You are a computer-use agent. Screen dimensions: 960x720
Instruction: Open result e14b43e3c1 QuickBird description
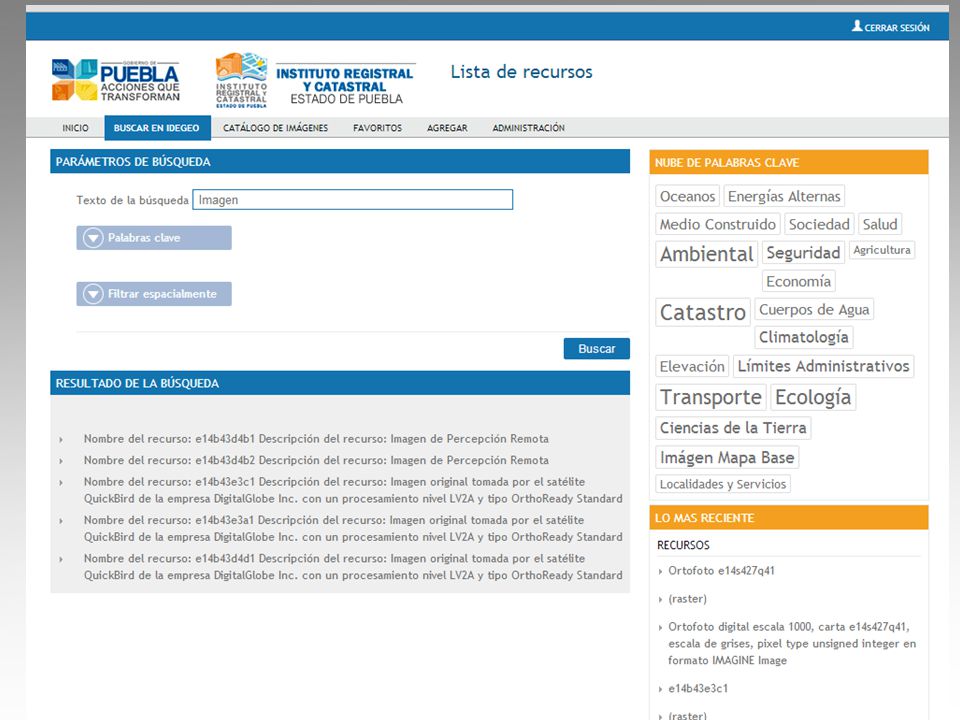click(x=353, y=490)
